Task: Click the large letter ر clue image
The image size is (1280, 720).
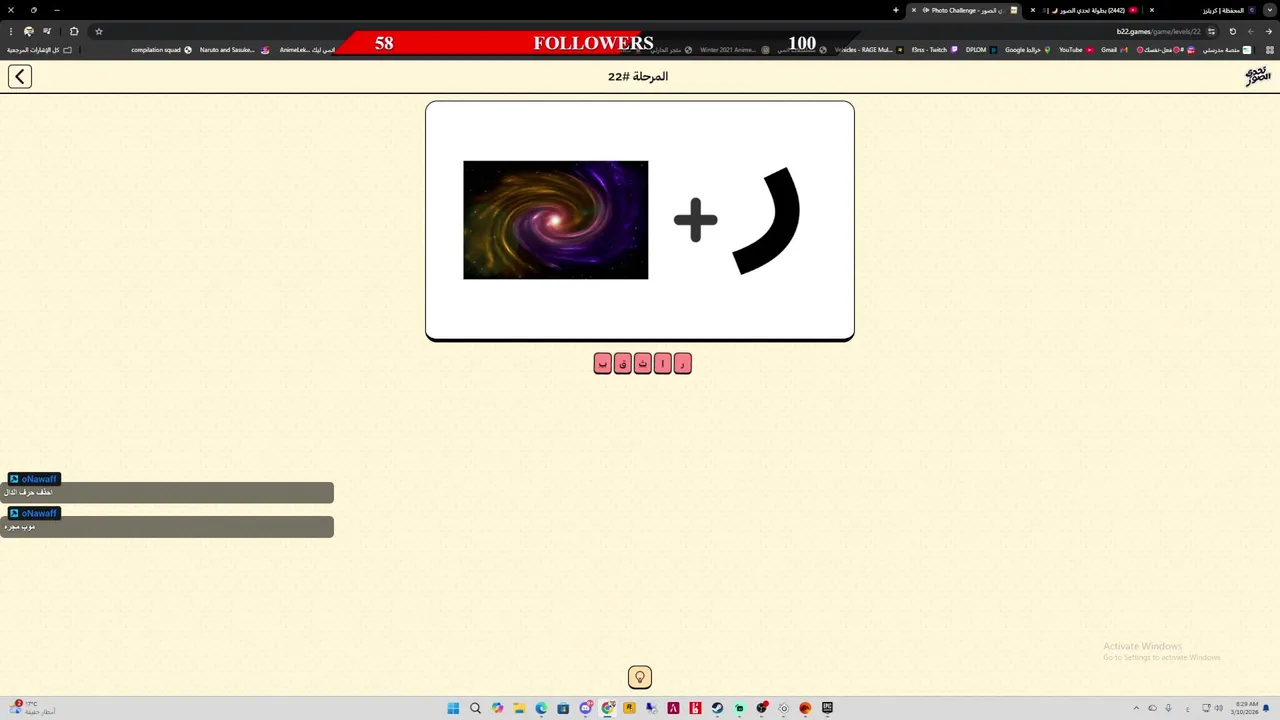Action: (x=767, y=220)
